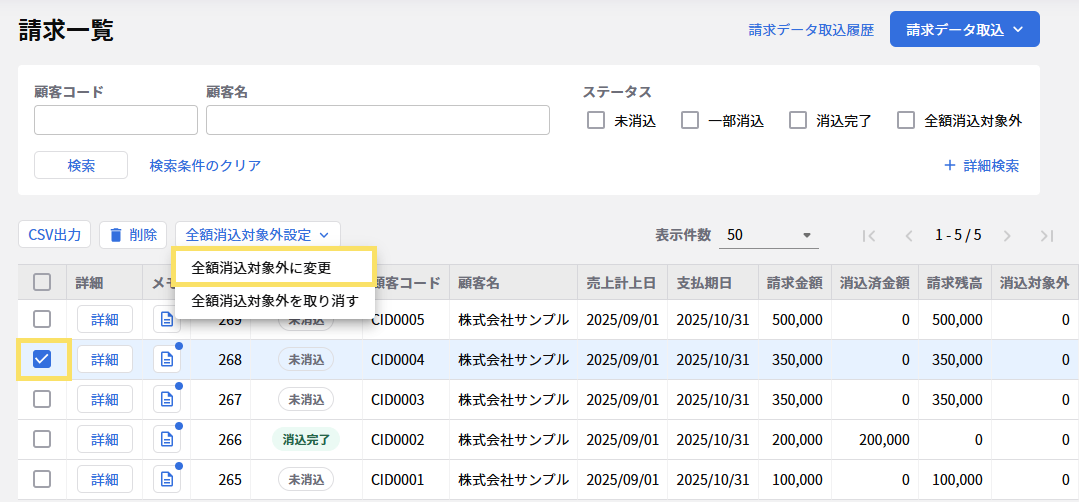Viewport: 1079px width, 502px height.
Task: Go to next page arrow
Action: click(x=1007, y=236)
